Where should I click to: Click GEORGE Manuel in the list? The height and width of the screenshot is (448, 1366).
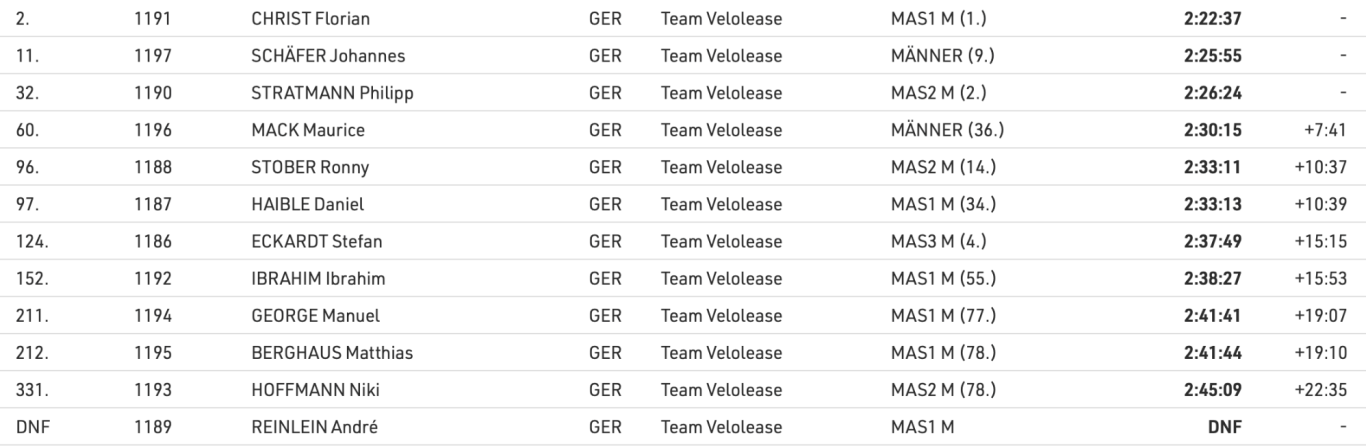315,316
